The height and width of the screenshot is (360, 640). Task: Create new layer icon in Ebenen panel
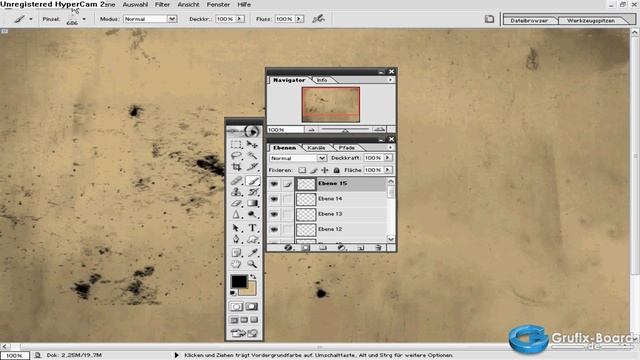click(360, 248)
